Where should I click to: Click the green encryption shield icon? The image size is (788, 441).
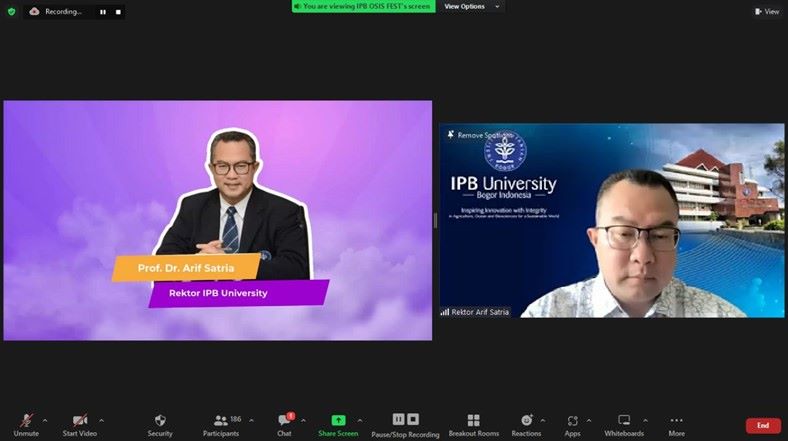[x=12, y=12]
